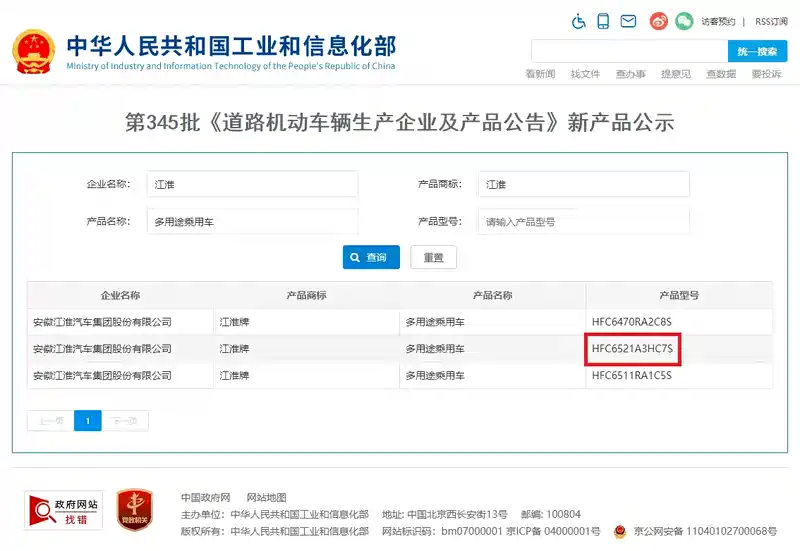Click the ministry title 中华人民共和国工业和信息化部
This screenshot has height=551, width=800.
tap(231, 46)
